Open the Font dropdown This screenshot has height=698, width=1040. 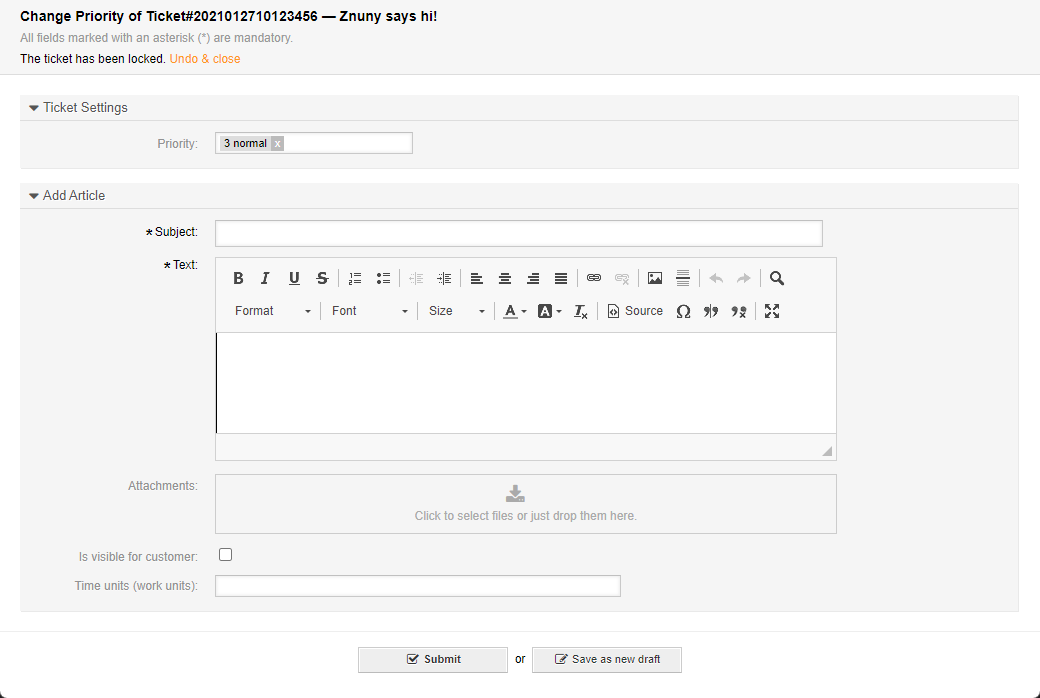click(369, 311)
